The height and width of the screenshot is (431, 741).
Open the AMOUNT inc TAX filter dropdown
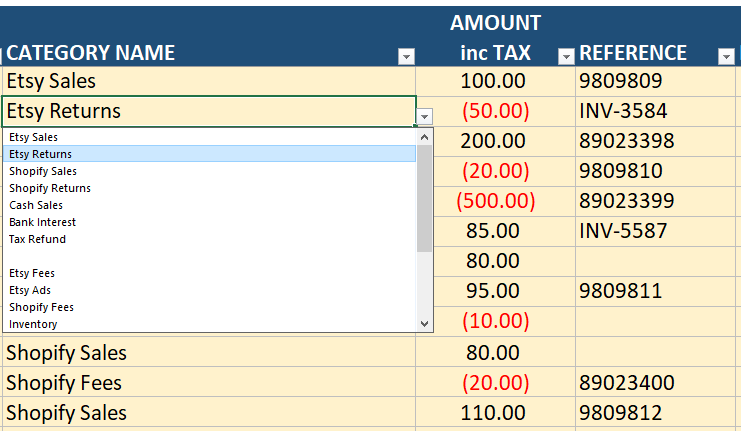[x=566, y=57]
